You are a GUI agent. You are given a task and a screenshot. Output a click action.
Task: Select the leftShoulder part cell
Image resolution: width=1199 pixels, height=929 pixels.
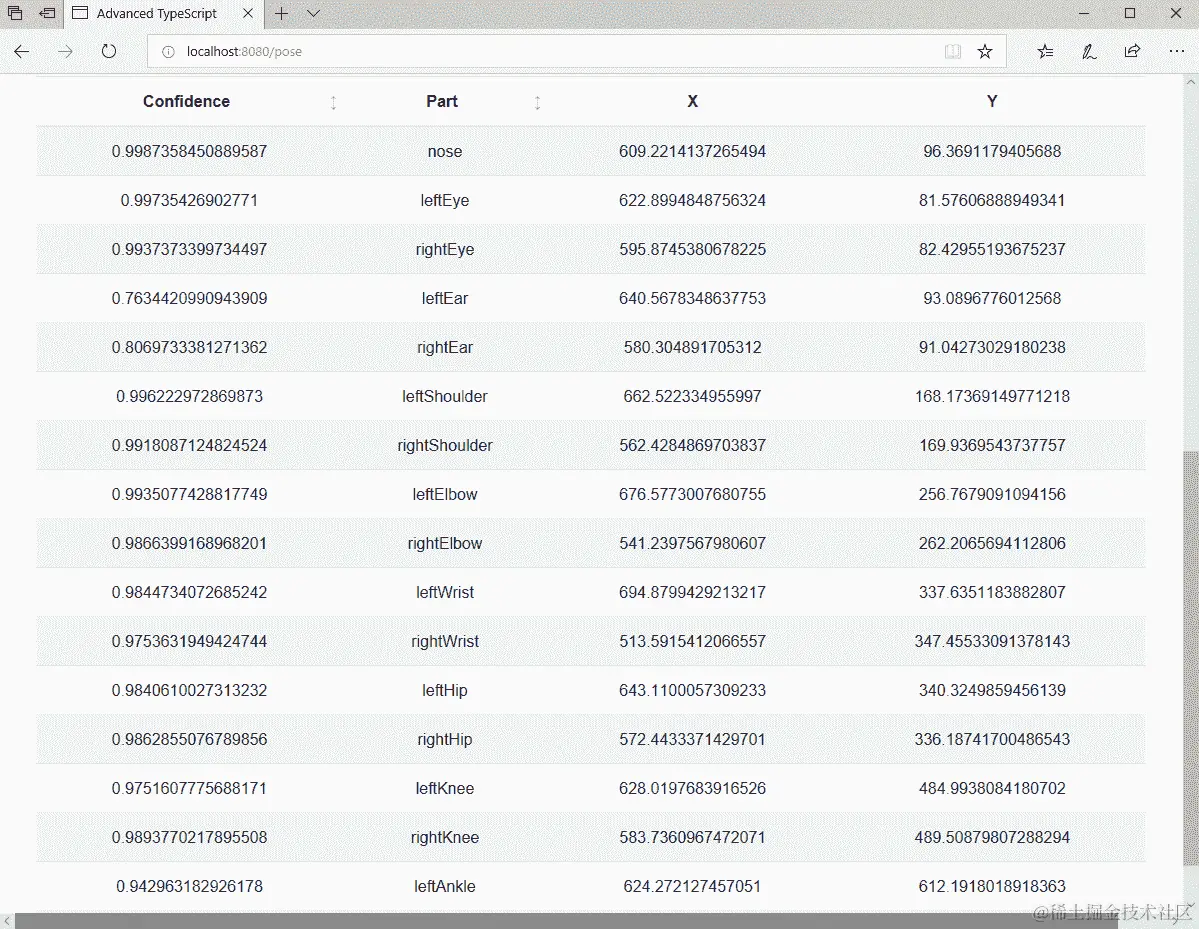(x=444, y=396)
